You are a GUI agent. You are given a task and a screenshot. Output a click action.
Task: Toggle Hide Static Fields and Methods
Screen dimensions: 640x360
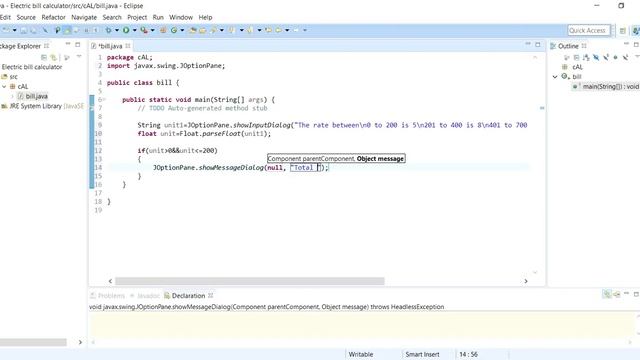(x=606, y=58)
